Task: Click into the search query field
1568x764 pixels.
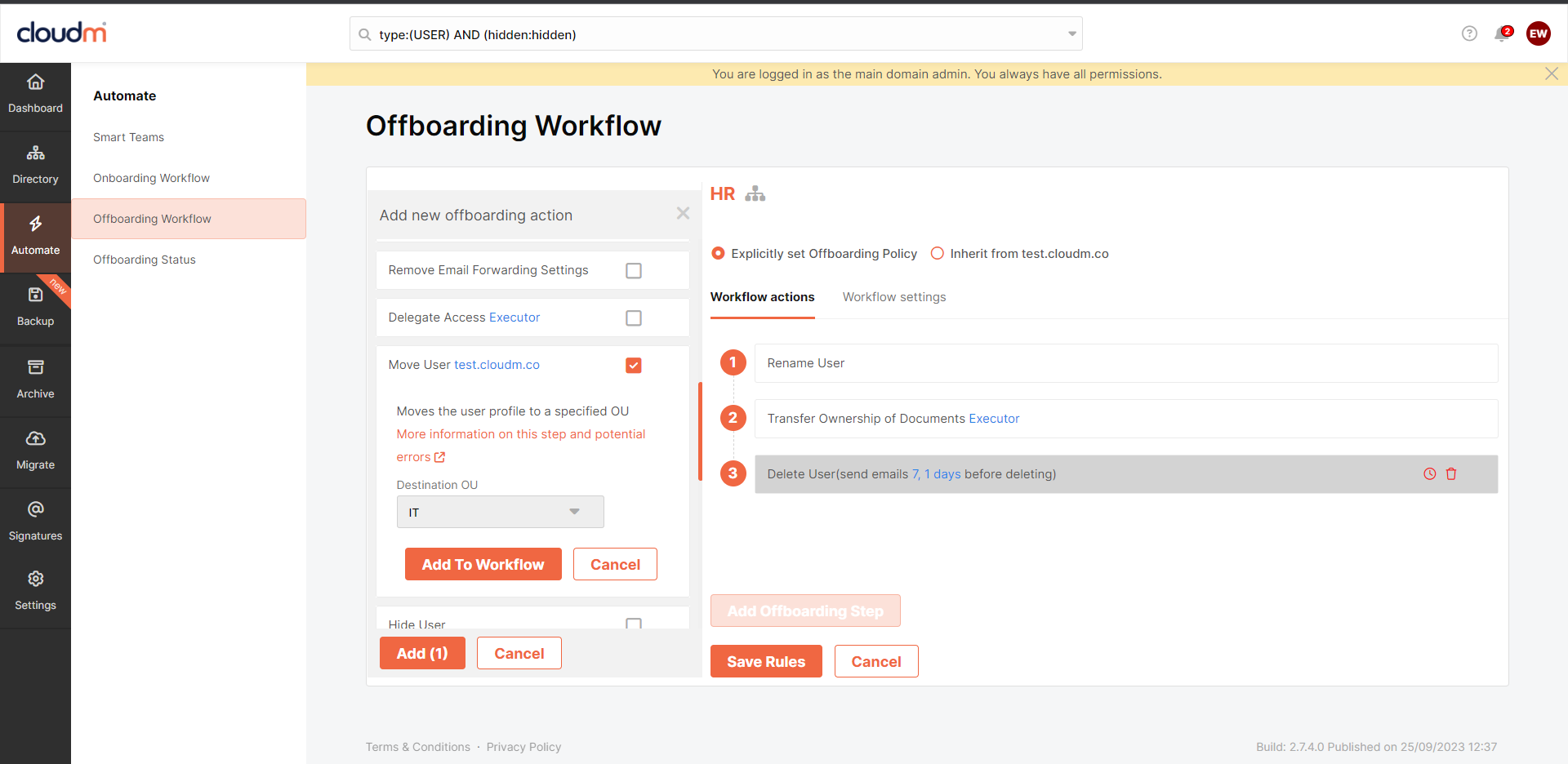Action: pos(717,34)
